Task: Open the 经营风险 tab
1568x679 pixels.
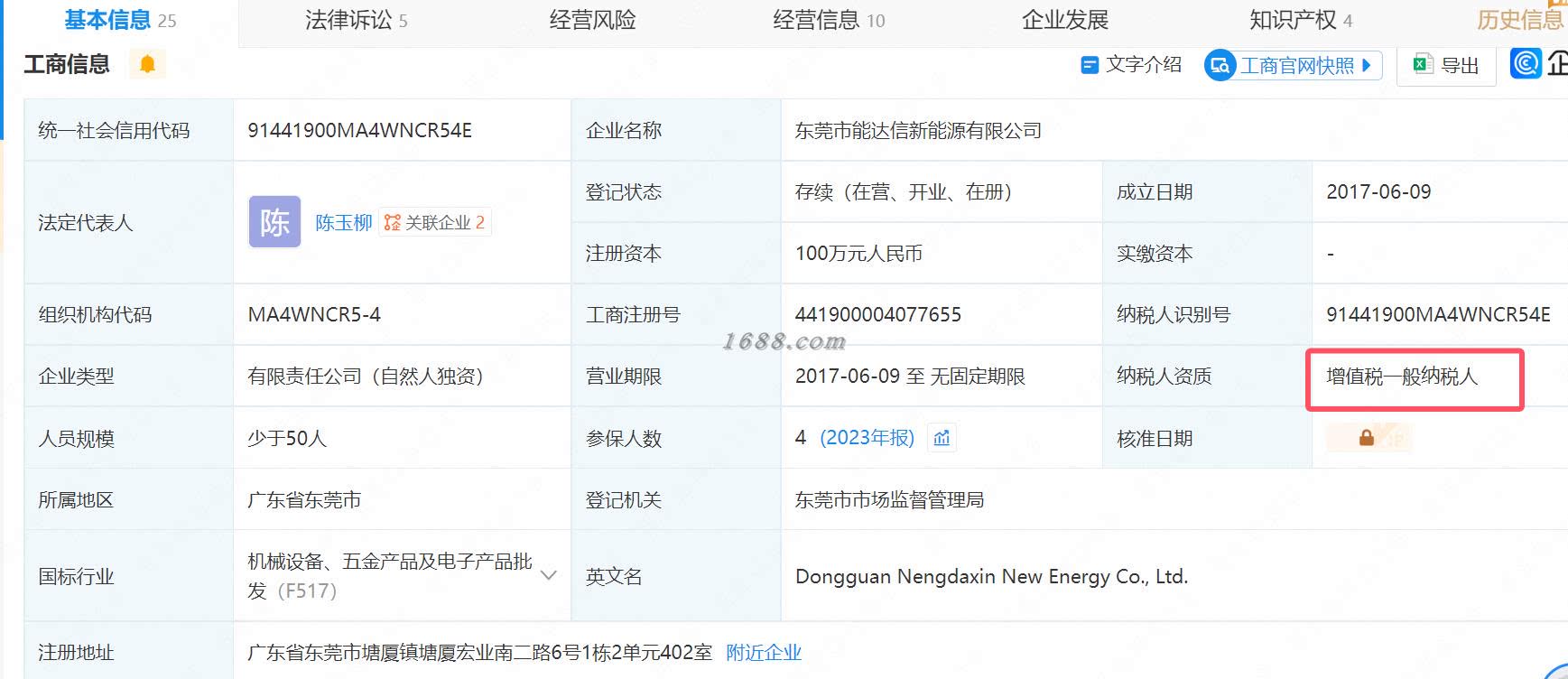Action: (x=592, y=20)
